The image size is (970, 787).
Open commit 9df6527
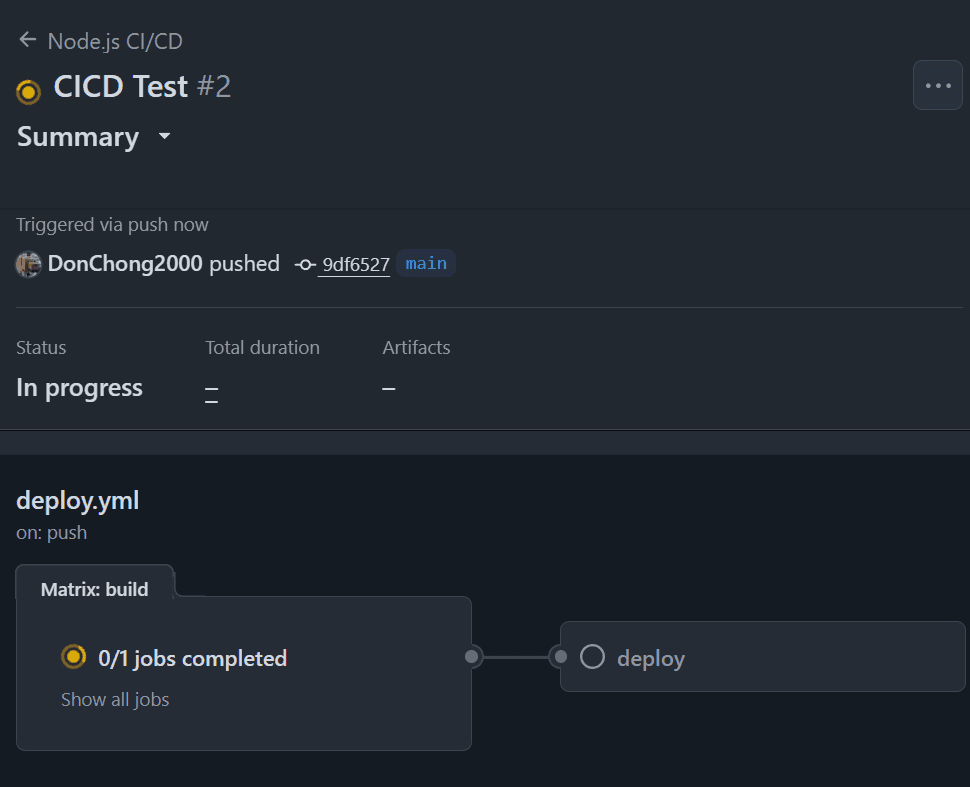pyautogui.click(x=355, y=265)
